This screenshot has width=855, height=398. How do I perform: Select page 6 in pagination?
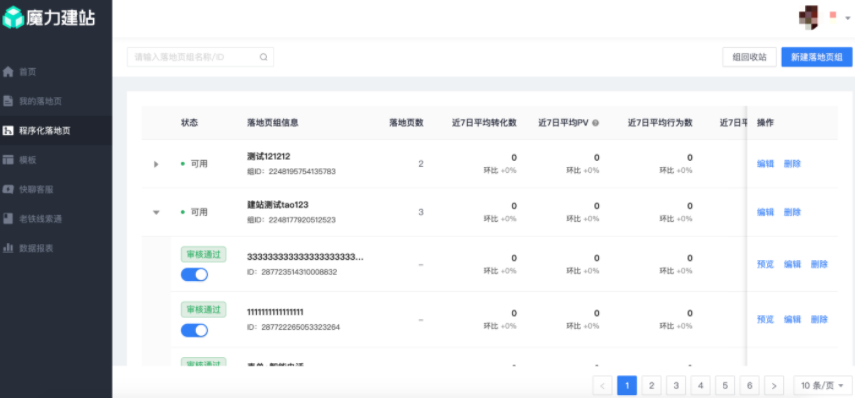(749, 385)
